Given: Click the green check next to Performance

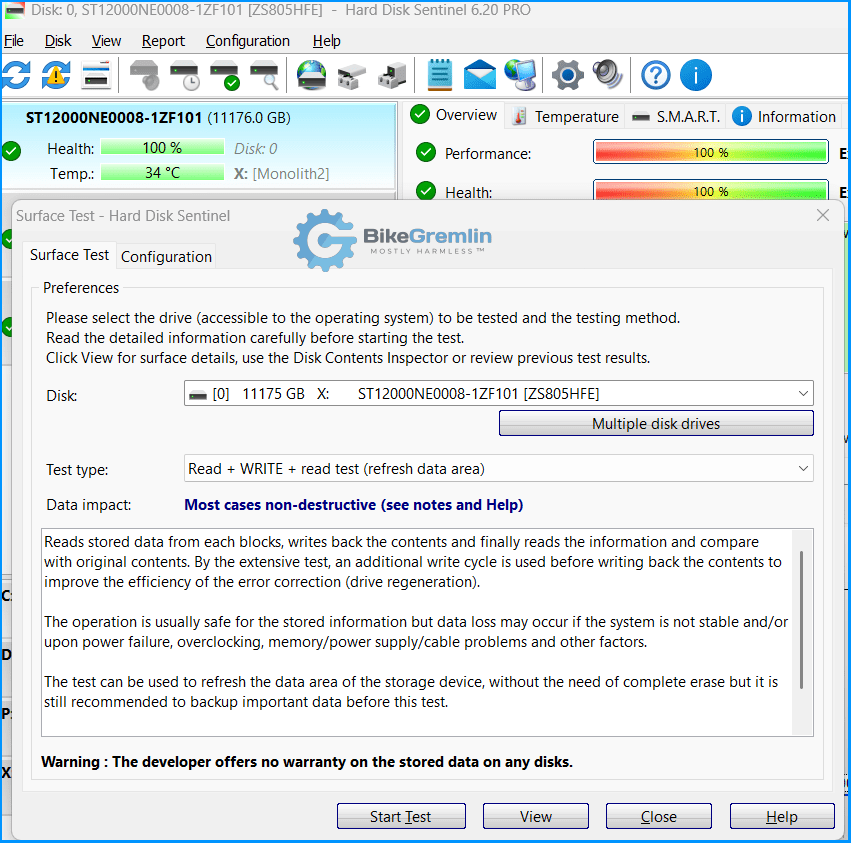Looking at the screenshot, I should pos(426,153).
